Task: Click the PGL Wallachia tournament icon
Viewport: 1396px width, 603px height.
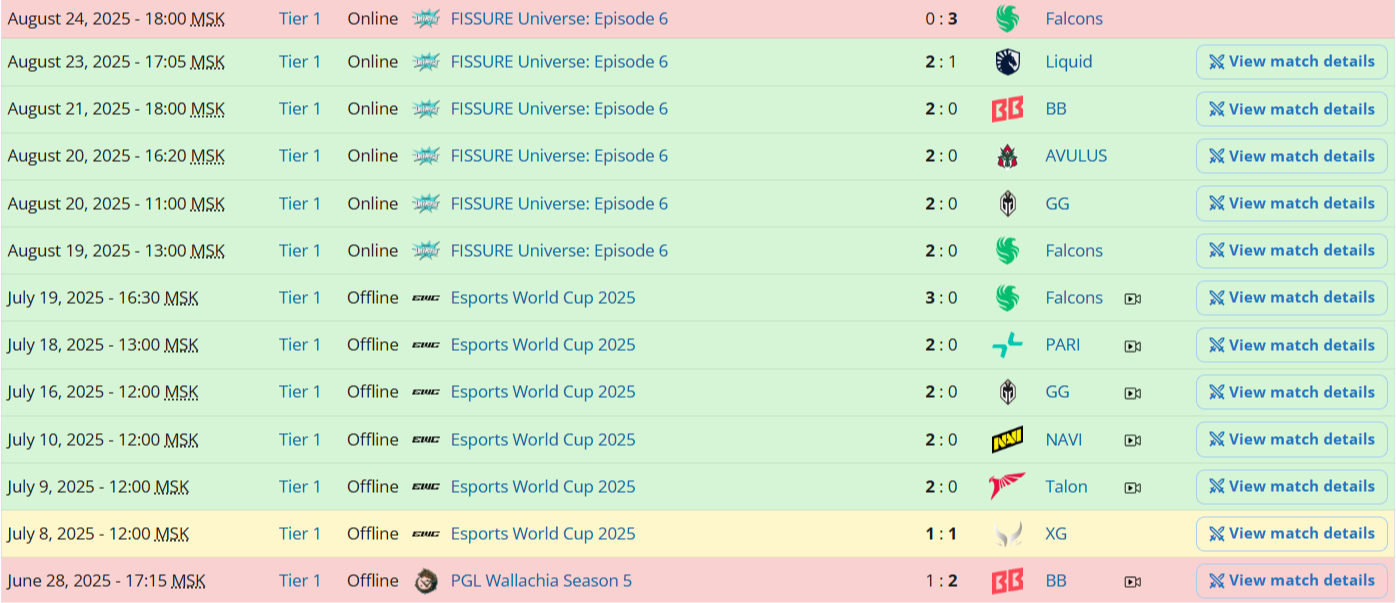Action: (x=426, y=581)
